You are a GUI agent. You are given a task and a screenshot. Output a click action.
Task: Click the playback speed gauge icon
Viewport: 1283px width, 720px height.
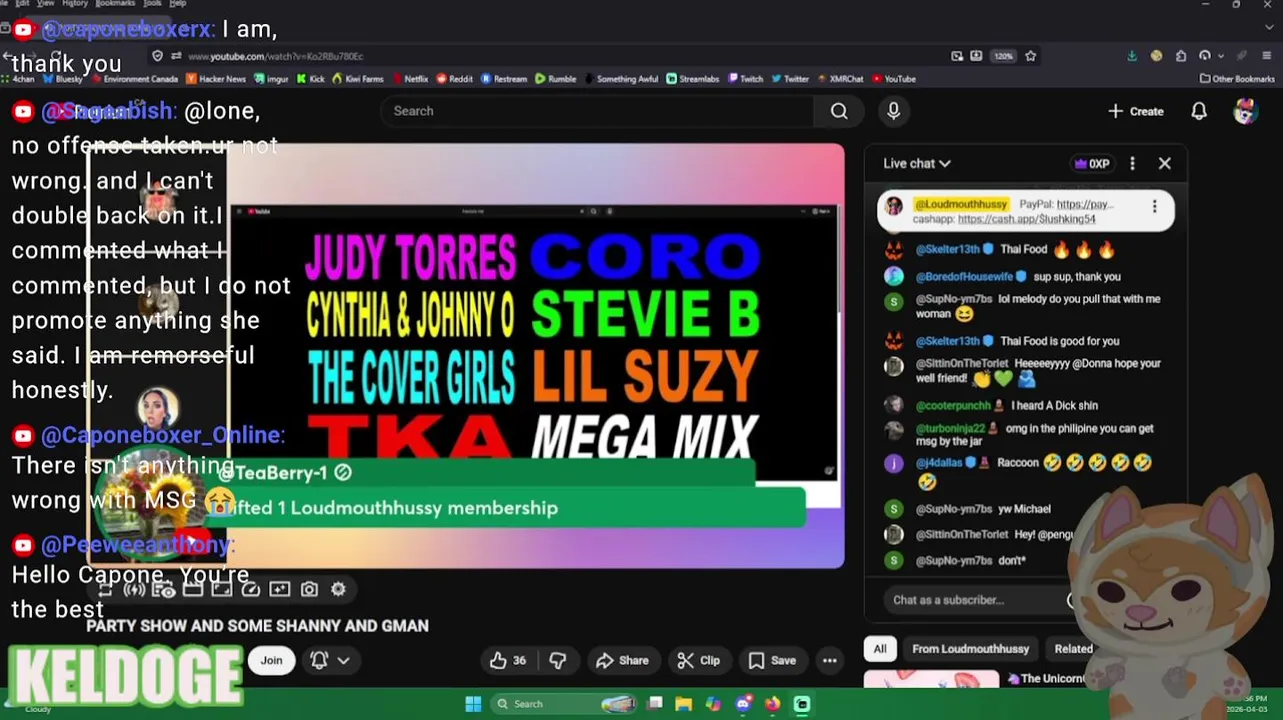pyautogui.click(x=251, y=590)
